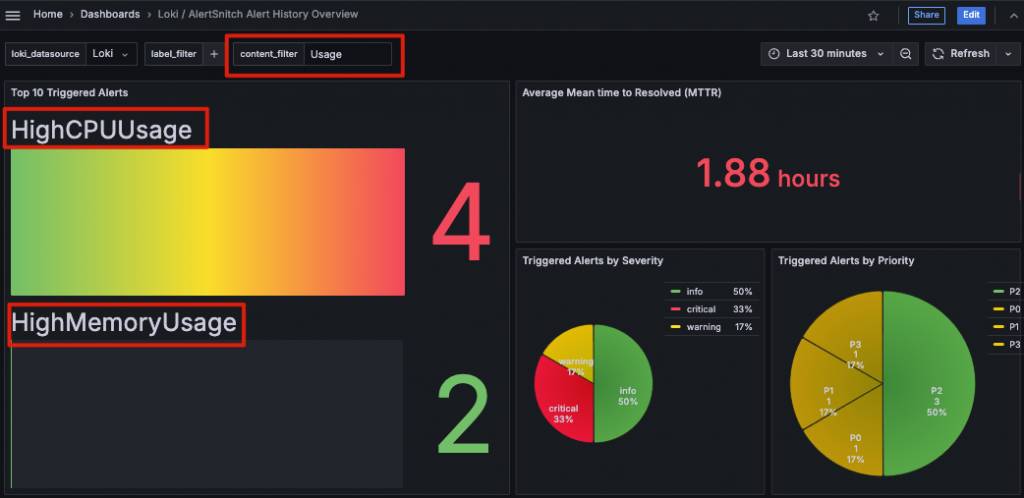Open the hamburger navigation menu
Viewport: 1024px width, 498px height.
(12, 15)
